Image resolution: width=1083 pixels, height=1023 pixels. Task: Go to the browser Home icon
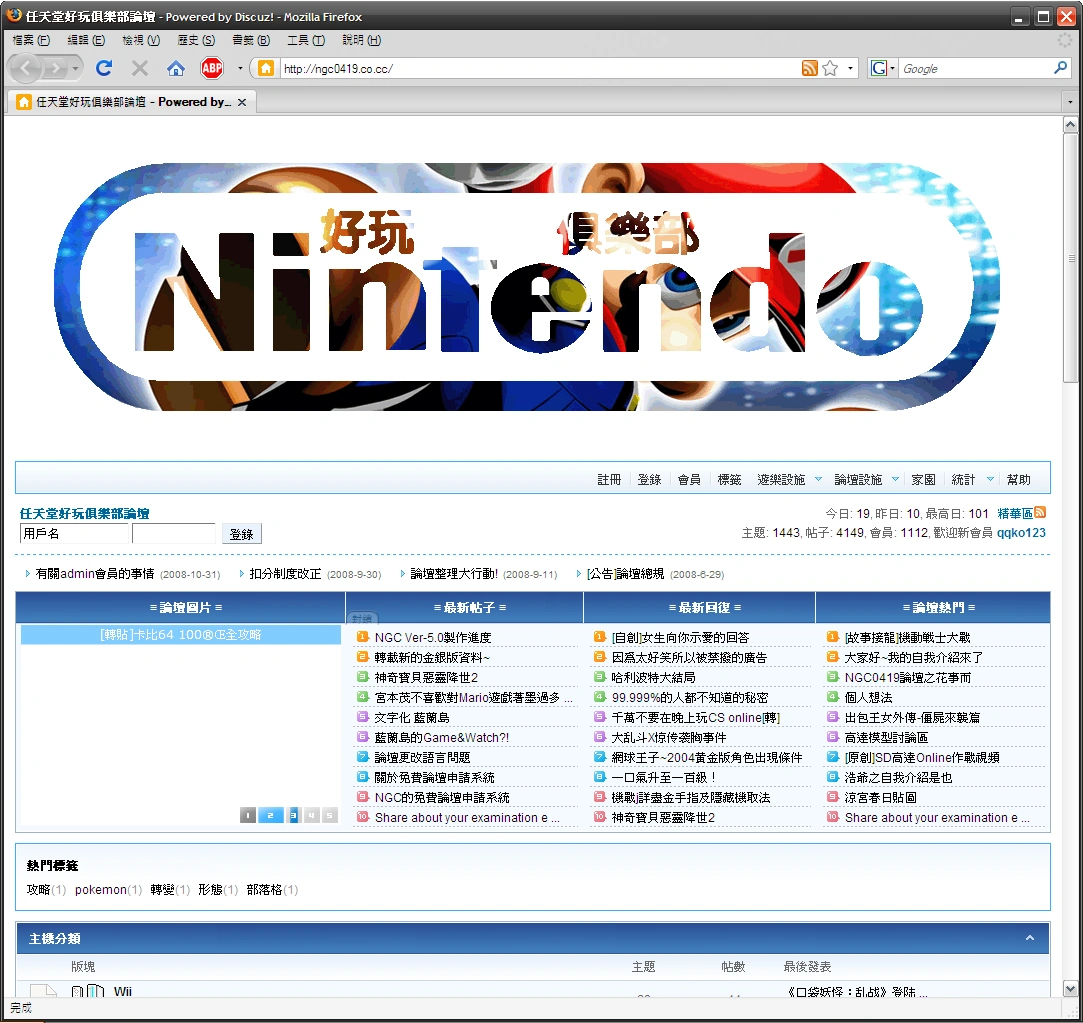click(176, 68)
